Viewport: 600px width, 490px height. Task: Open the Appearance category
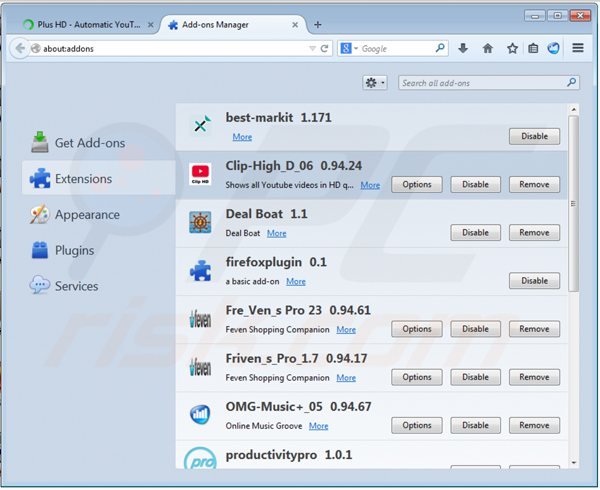[x=86, y=215]
